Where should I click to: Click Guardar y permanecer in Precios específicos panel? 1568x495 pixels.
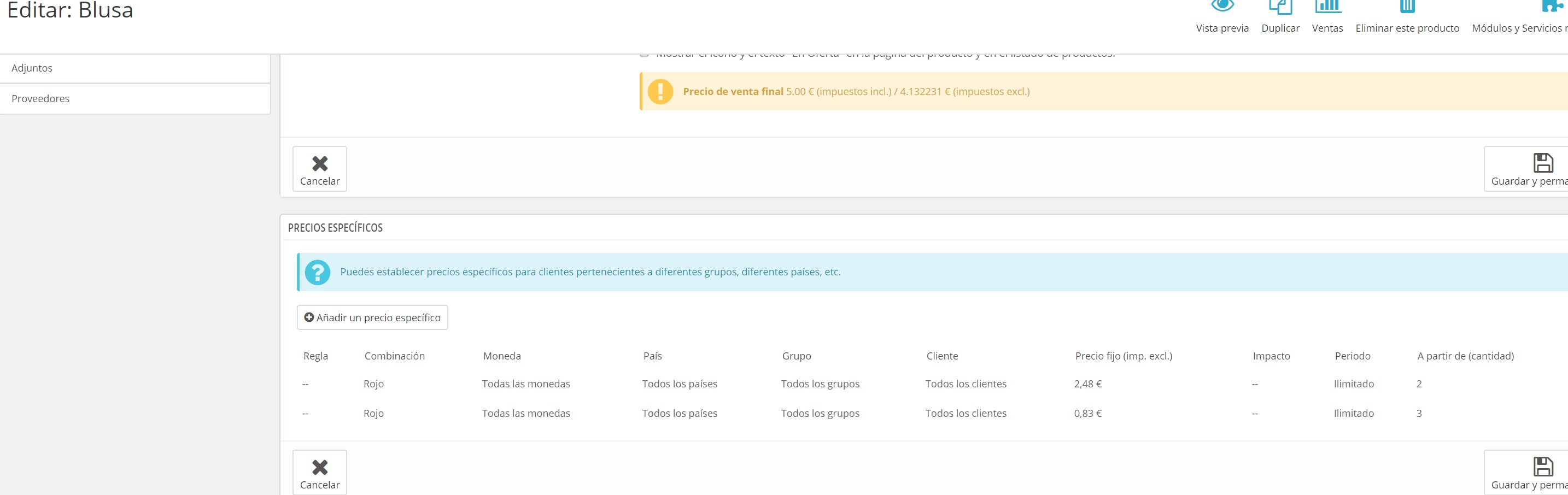tap(1526, 473)
